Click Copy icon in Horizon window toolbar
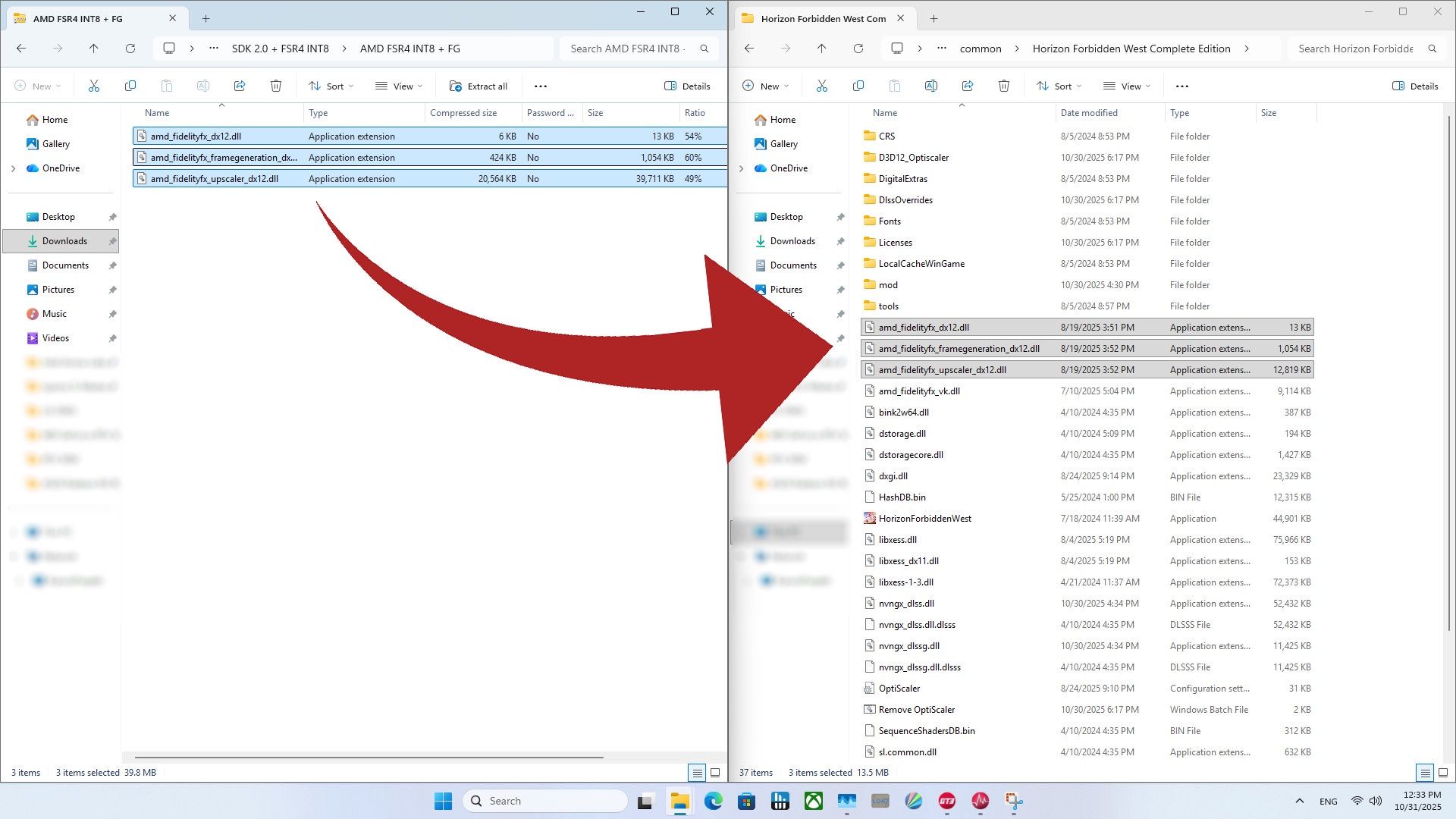 pyautogui.click(x=858, y=86)
